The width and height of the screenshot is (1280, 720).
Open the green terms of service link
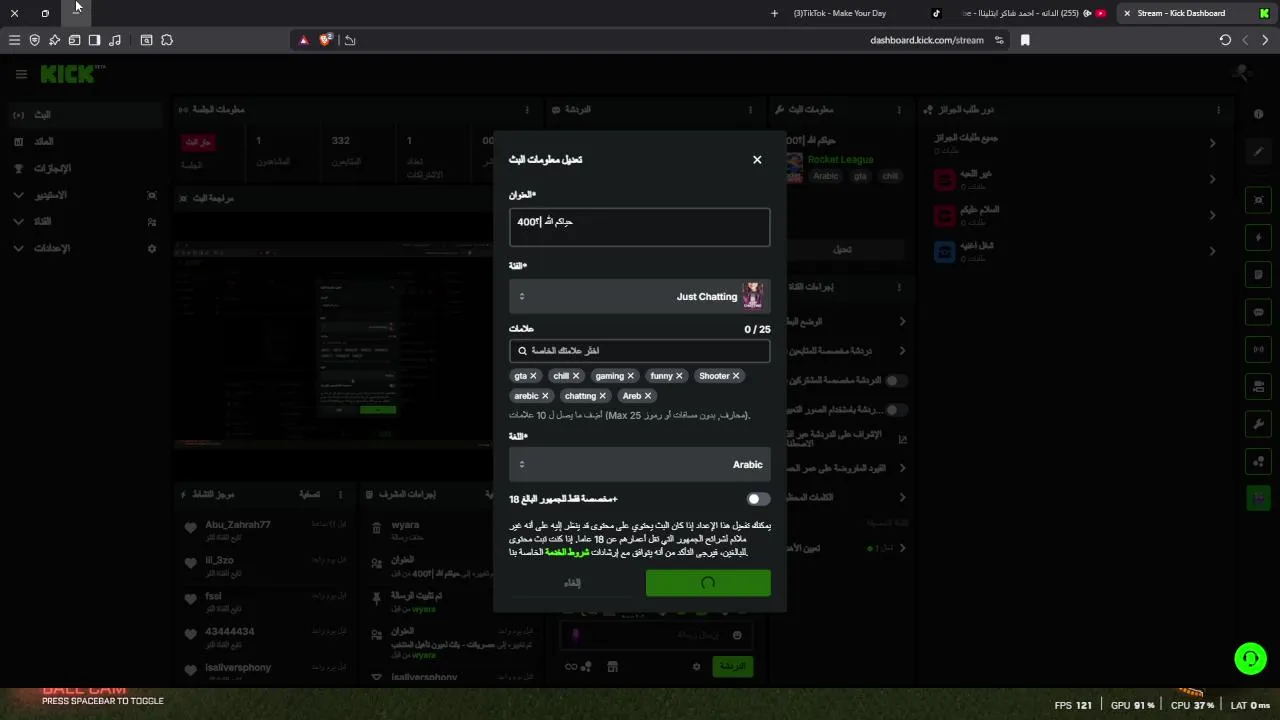point(567,552)
